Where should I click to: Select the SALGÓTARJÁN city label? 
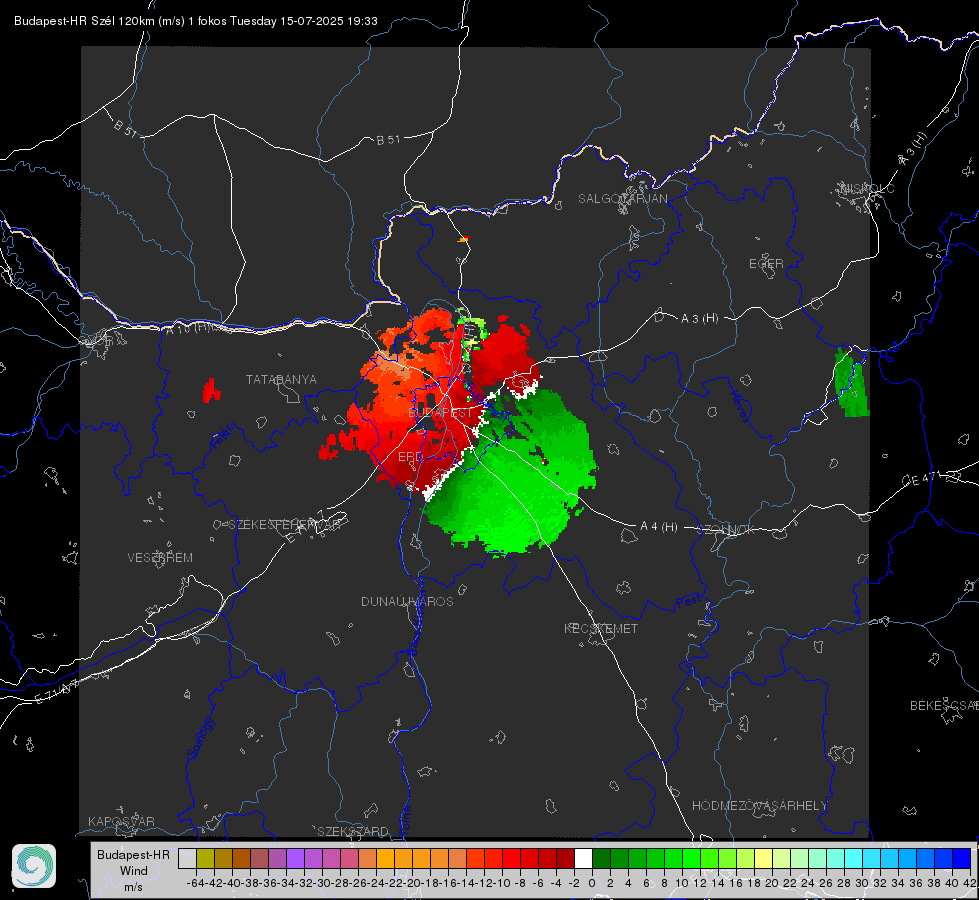pos(622,199)
